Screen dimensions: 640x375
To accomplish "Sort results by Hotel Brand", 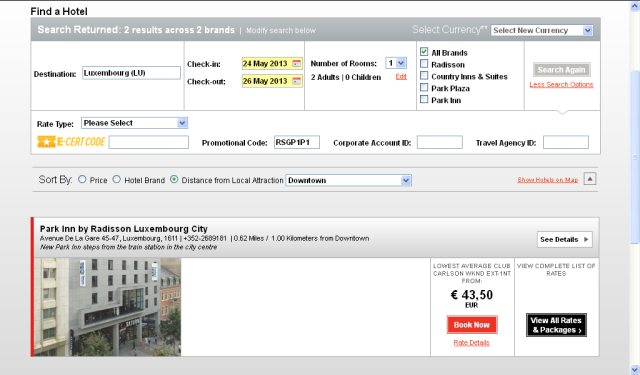I will click(117, 179).
